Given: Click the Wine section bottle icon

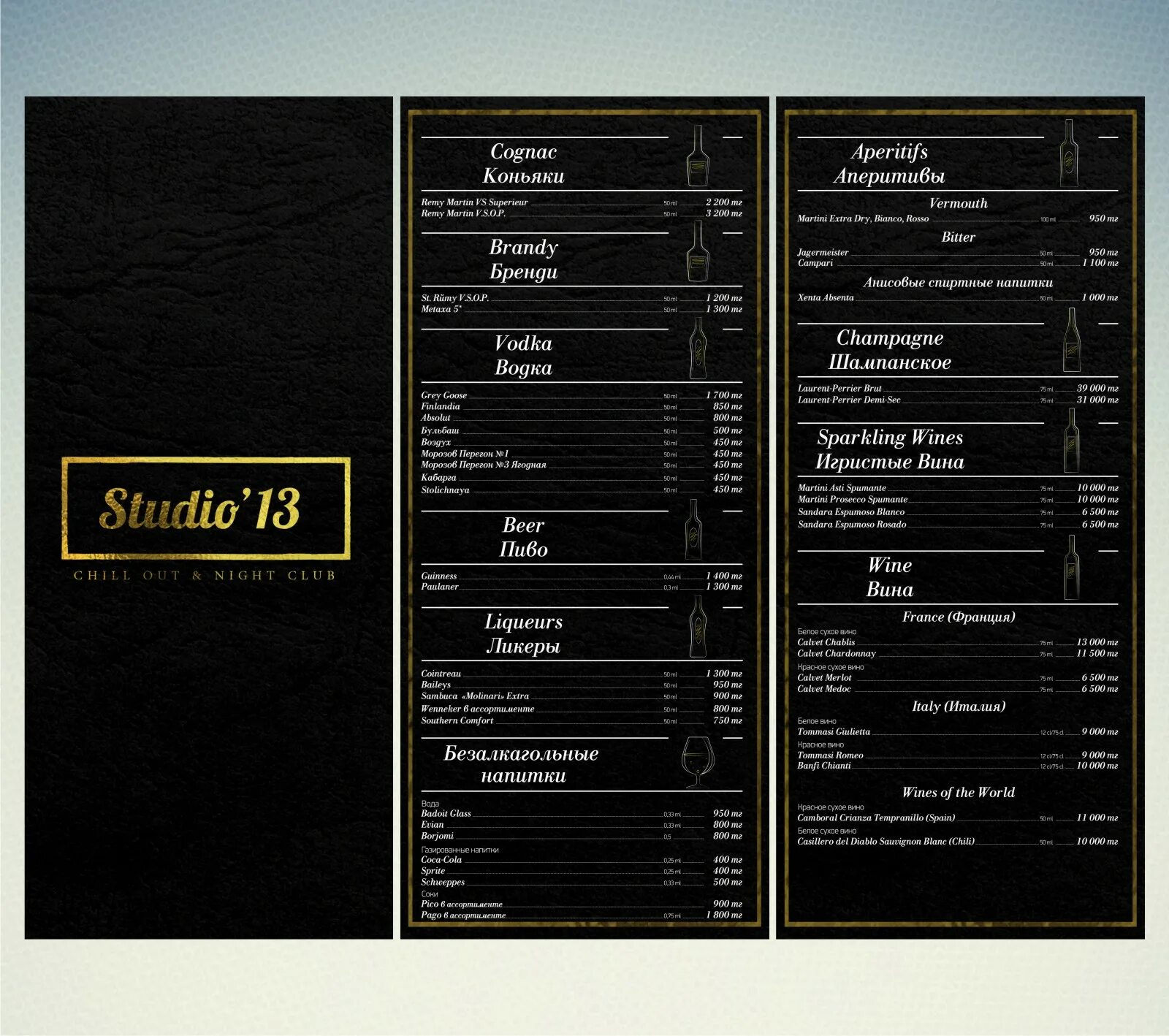Looking at the screenshot, I should click(x=1072, y=568).
